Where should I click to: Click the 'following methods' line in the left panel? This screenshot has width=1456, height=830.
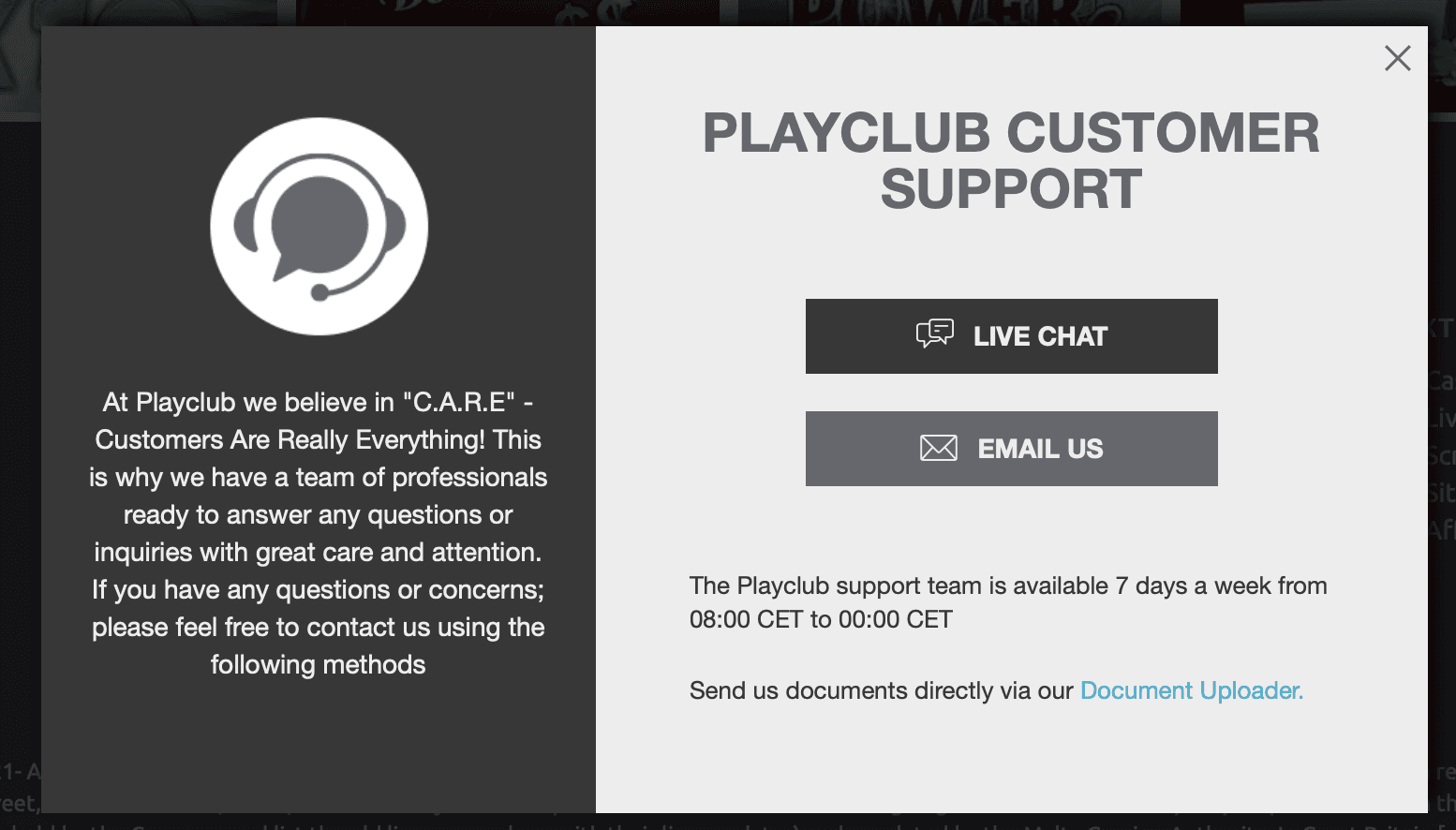pyautogui.click(x=318, y=664)
